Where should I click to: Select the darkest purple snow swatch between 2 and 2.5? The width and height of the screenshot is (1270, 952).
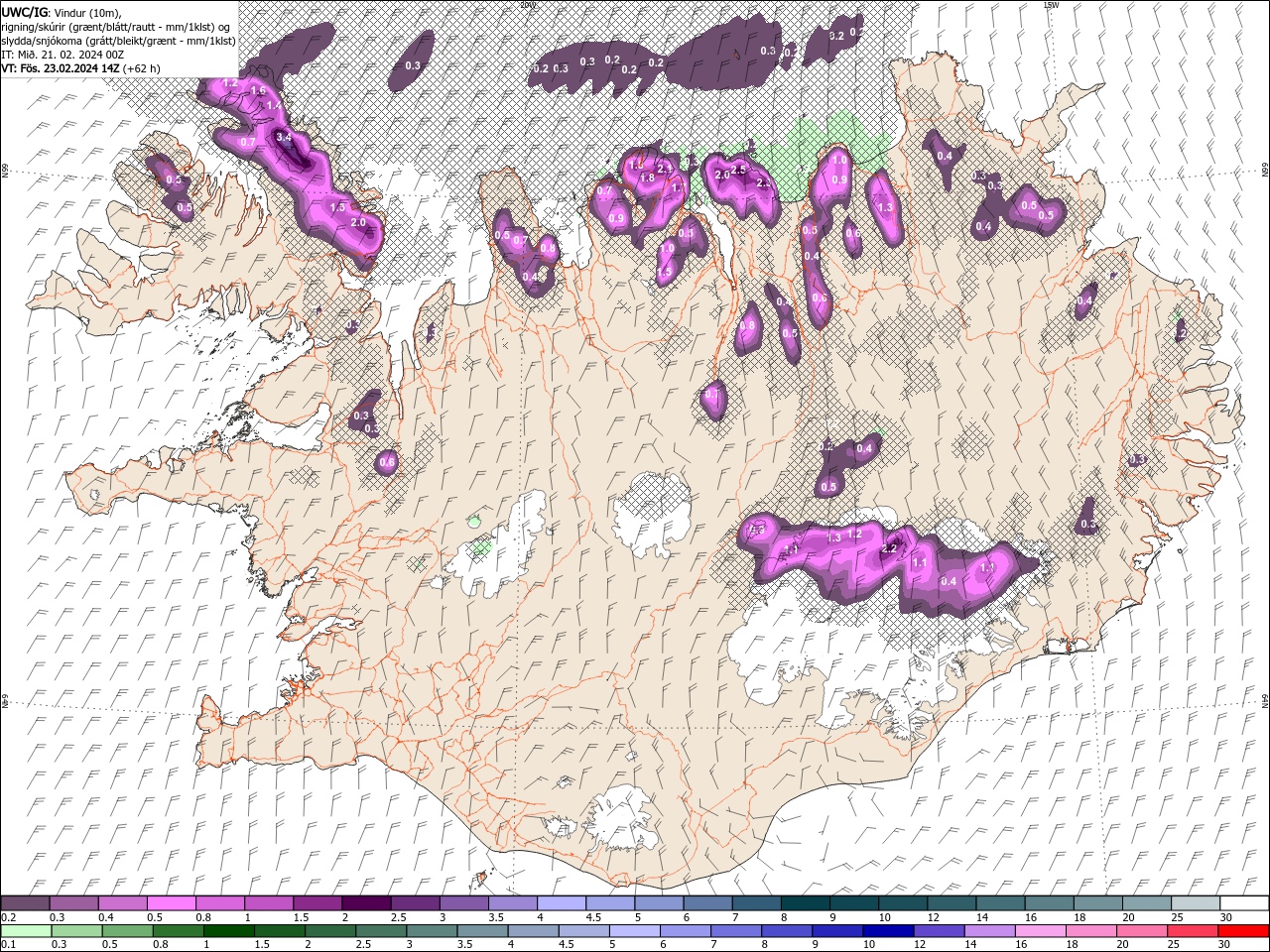(366, 903)
